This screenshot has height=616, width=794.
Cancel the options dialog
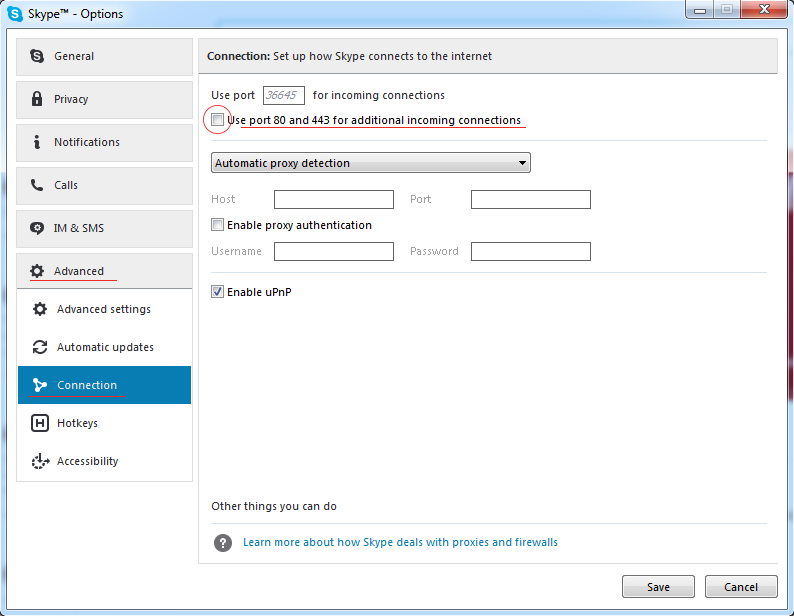pyautogui.click(x=741, y=587)
